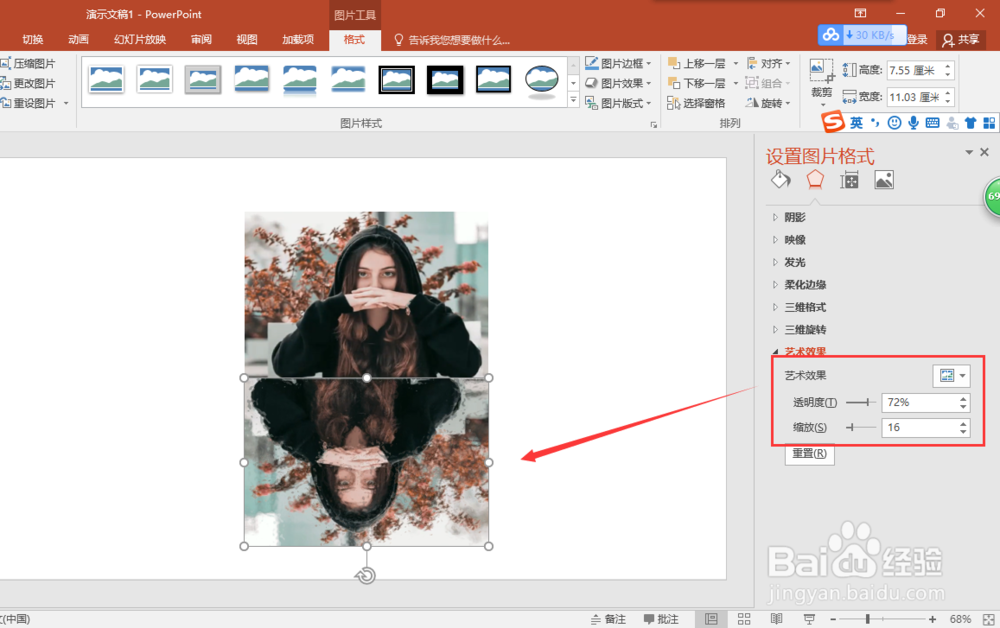
Task: Switch to the 幻灯片放映 slide show tab
Action: click(140, 40)
